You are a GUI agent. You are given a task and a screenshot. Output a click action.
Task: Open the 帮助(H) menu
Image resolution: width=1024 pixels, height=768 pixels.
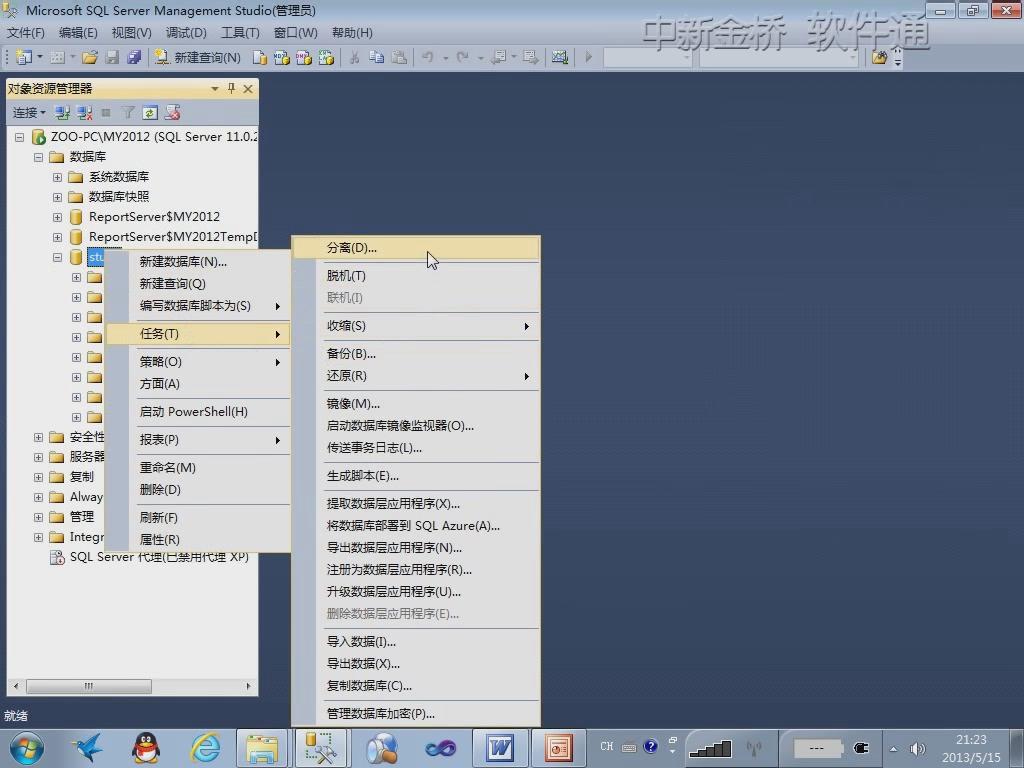point(352,33)
